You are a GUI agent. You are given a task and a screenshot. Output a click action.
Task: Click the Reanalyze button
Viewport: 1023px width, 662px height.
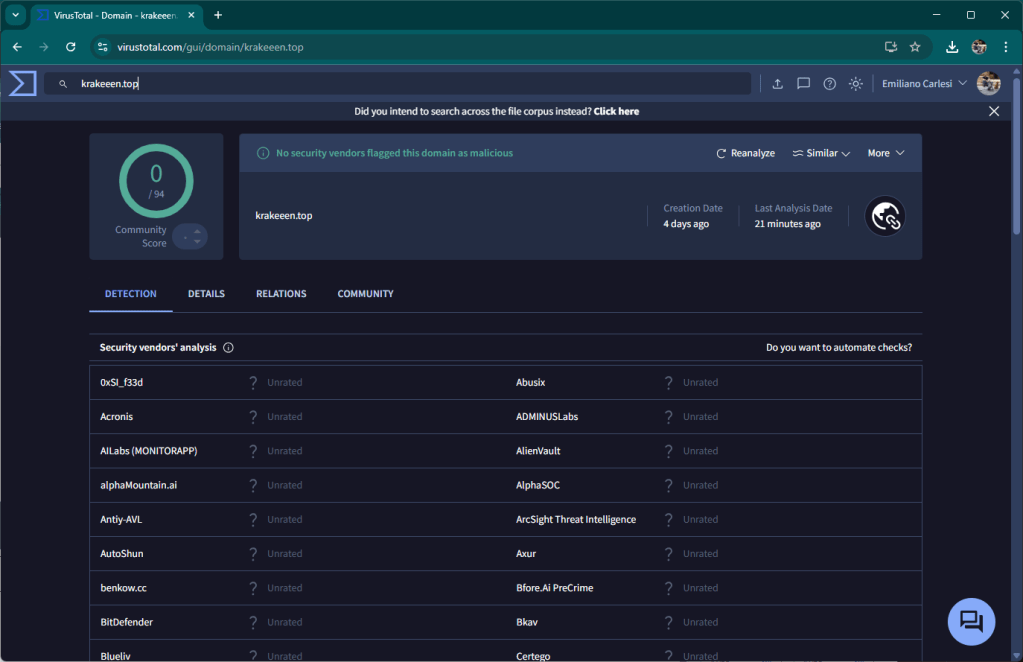746,153
